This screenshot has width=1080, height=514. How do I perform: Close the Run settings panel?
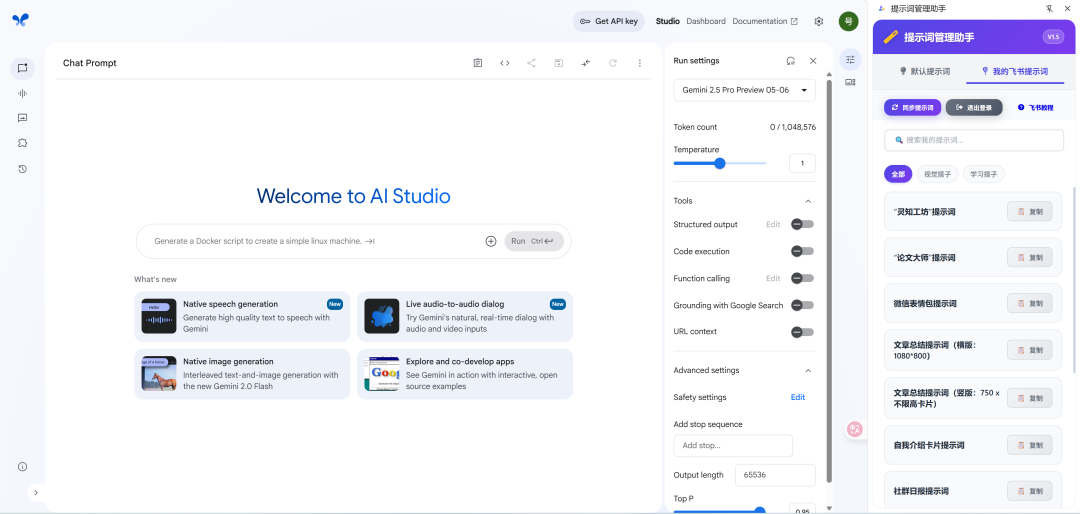click(x=813, y=61)
